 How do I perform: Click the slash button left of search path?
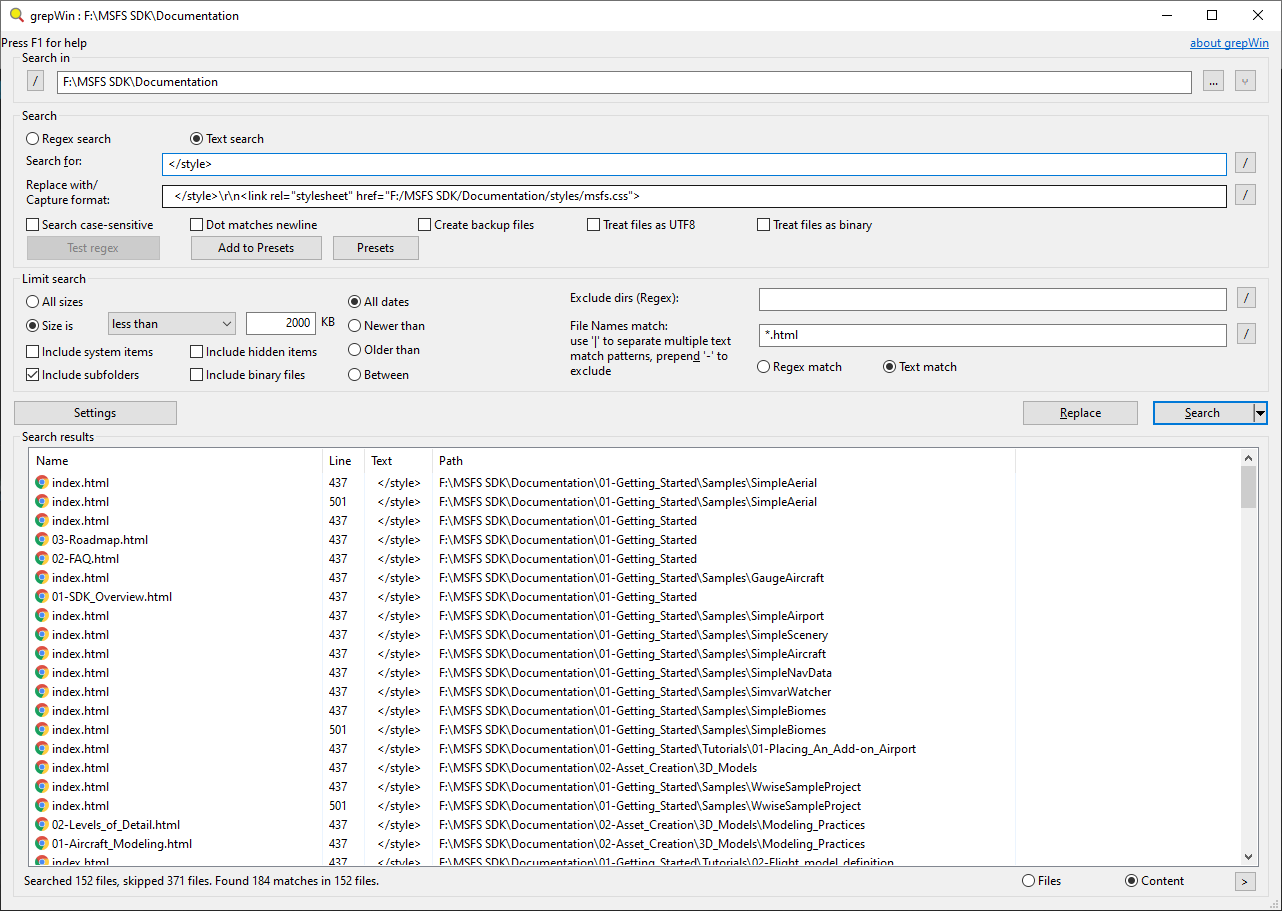click(35, 82)
